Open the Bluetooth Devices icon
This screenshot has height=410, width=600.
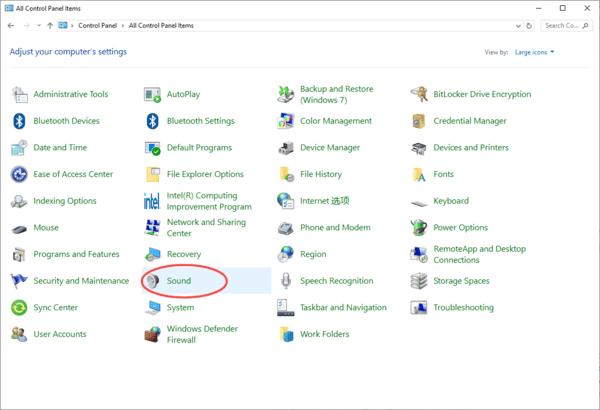[x=19, y=121]
